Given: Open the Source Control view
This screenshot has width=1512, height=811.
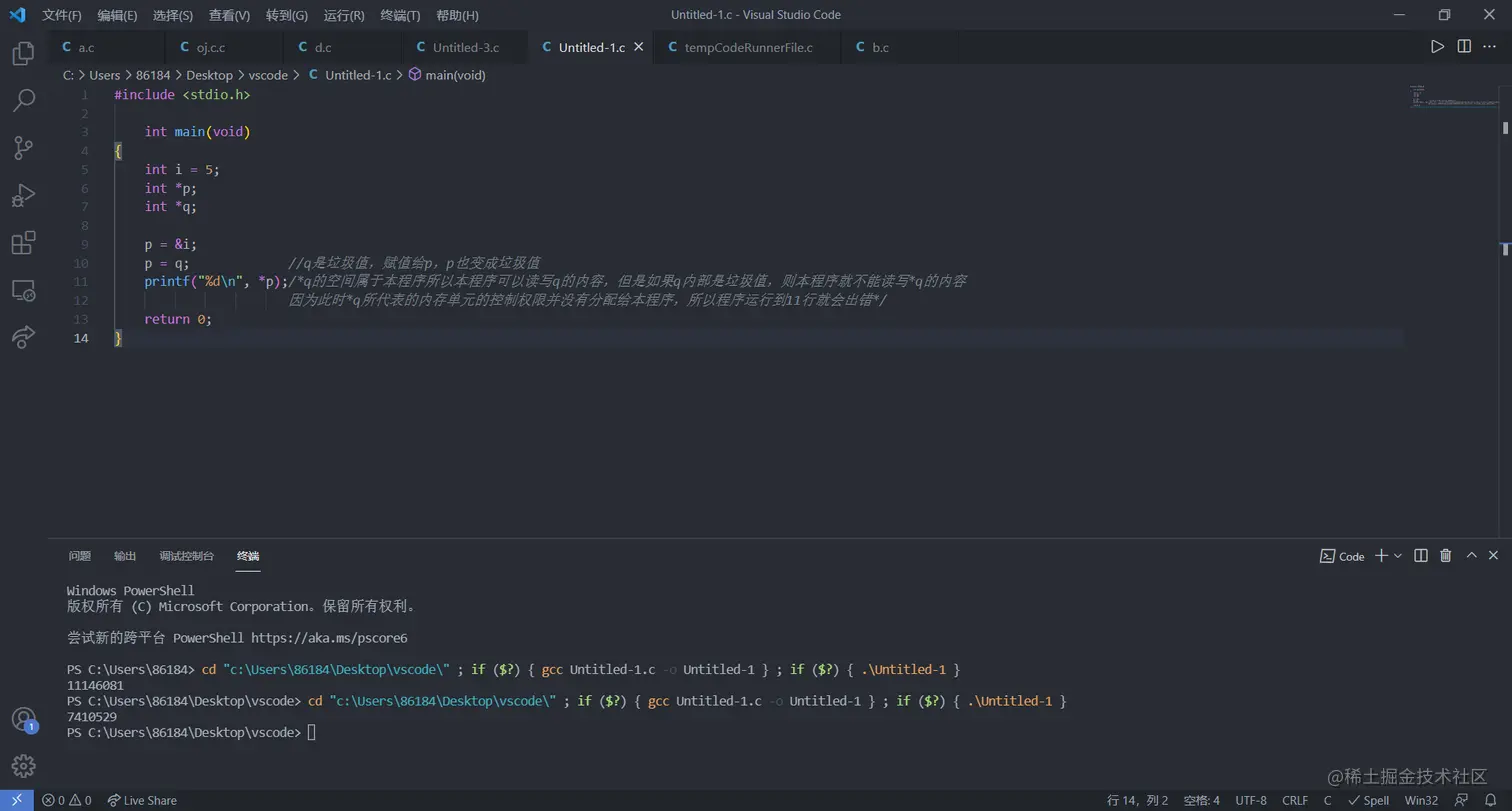Looking at the screenshot, I should (23, 148).
